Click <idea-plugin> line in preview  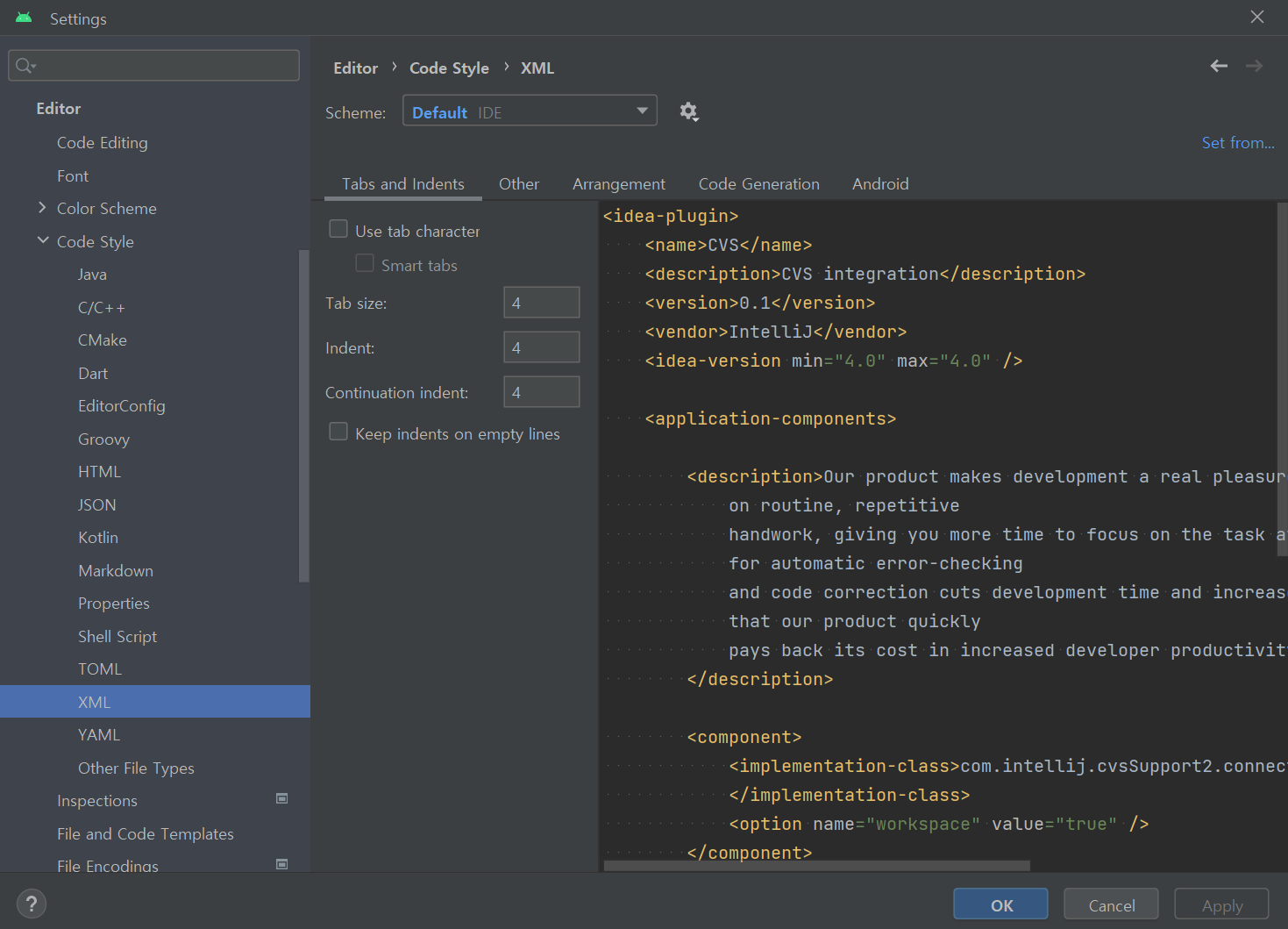(671, 216)
